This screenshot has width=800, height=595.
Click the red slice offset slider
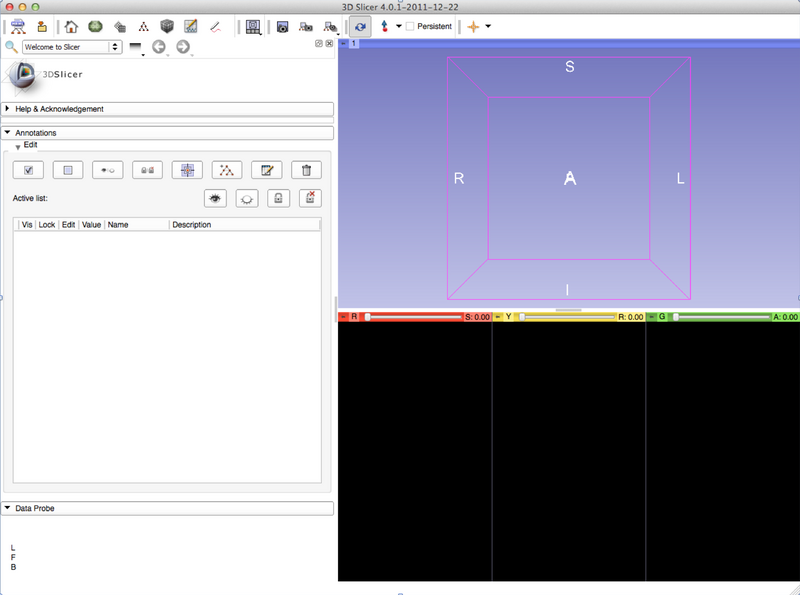(410, 316)
